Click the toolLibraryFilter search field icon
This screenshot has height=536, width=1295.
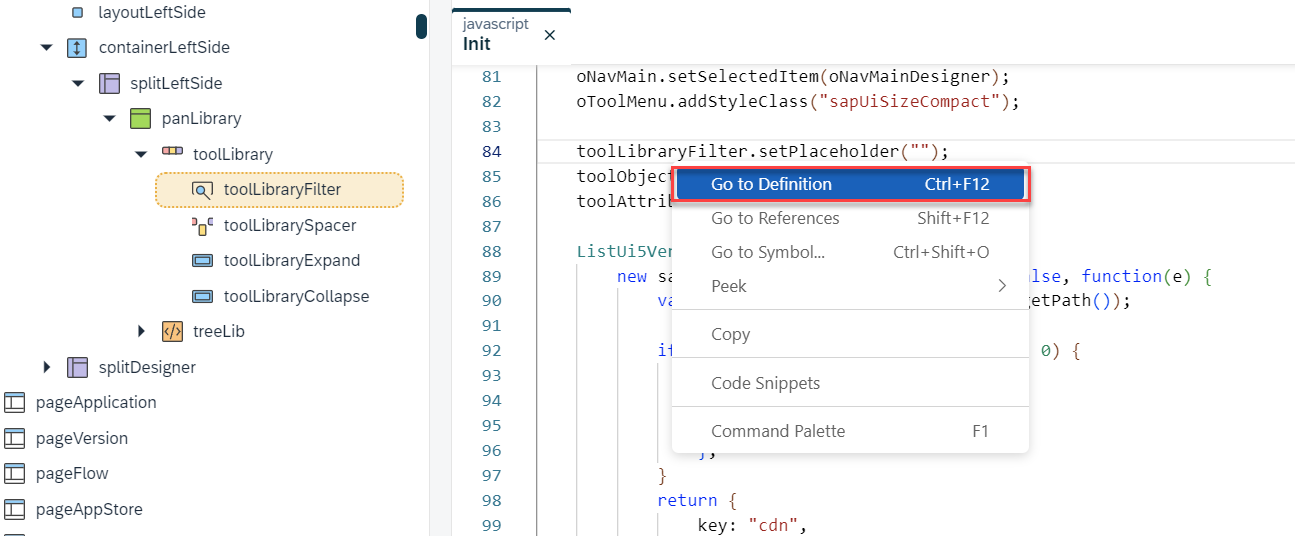pyautogui.click(x=202, y=189)
